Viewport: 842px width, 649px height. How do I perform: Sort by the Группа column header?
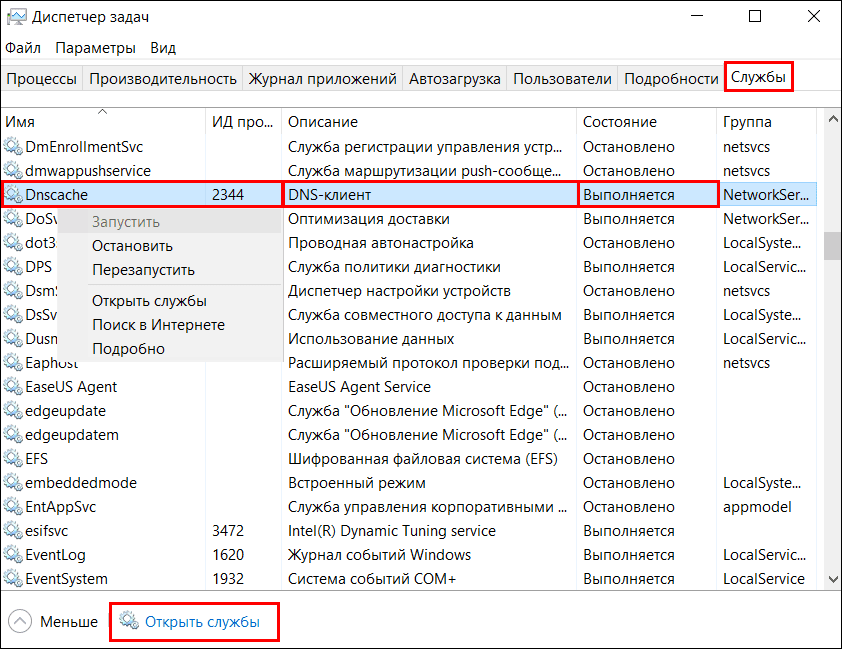pos(767,121)
